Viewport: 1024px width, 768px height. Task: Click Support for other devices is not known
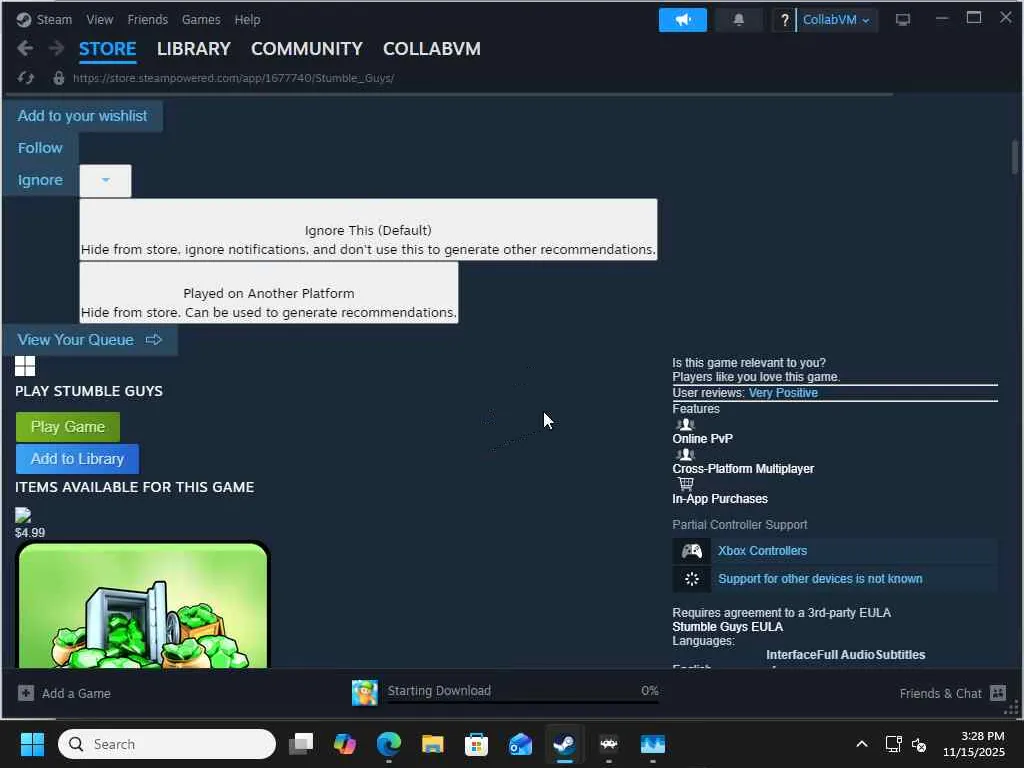820,579
